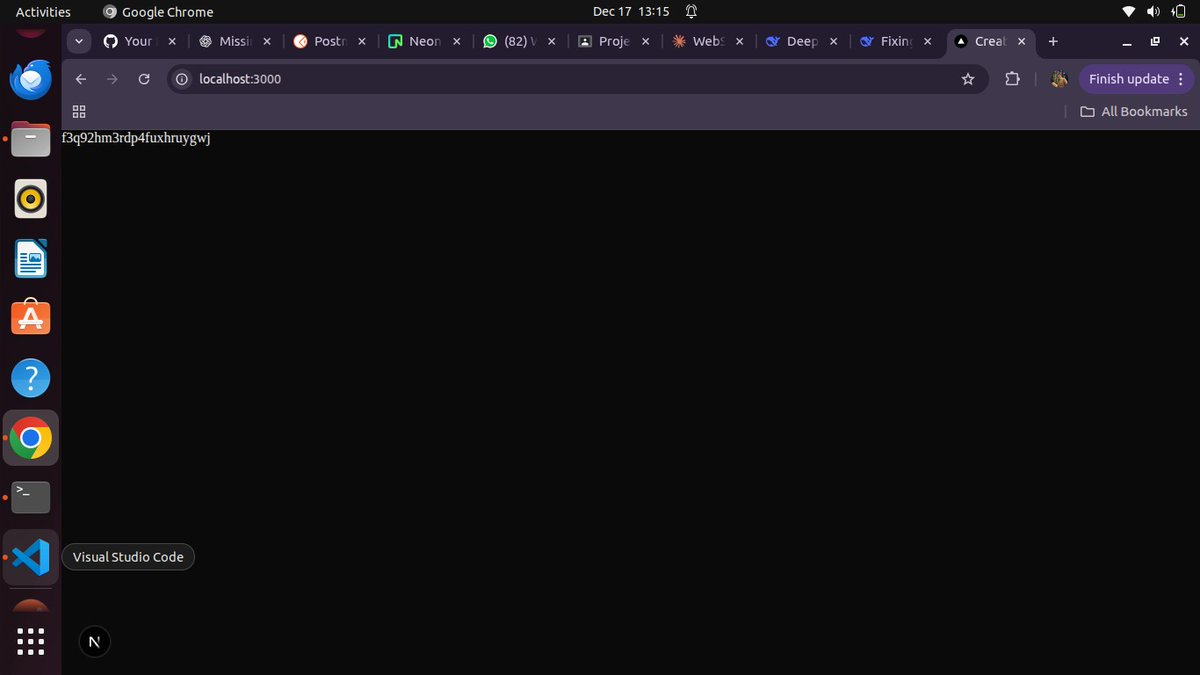Open the Dec 17 13:15 clock calendar
This screenshot has height=675, width=1200.
point(631,11)
